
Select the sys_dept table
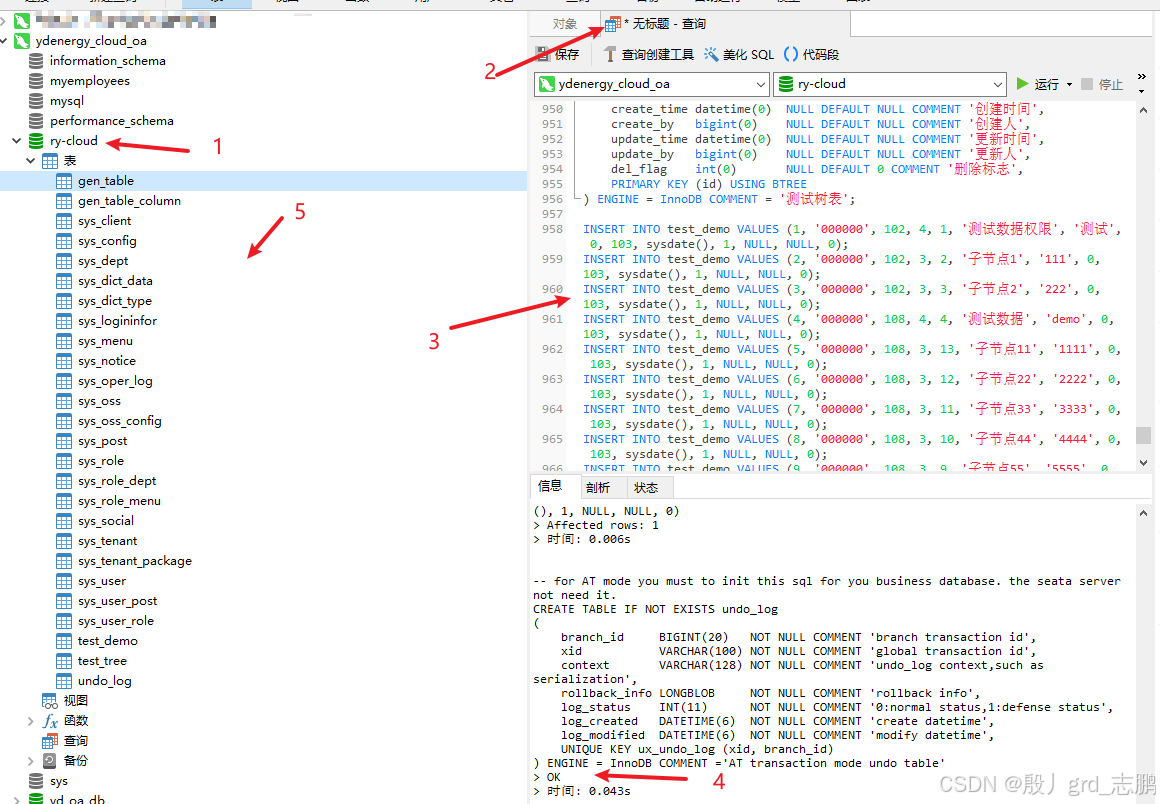click(103, 261)
